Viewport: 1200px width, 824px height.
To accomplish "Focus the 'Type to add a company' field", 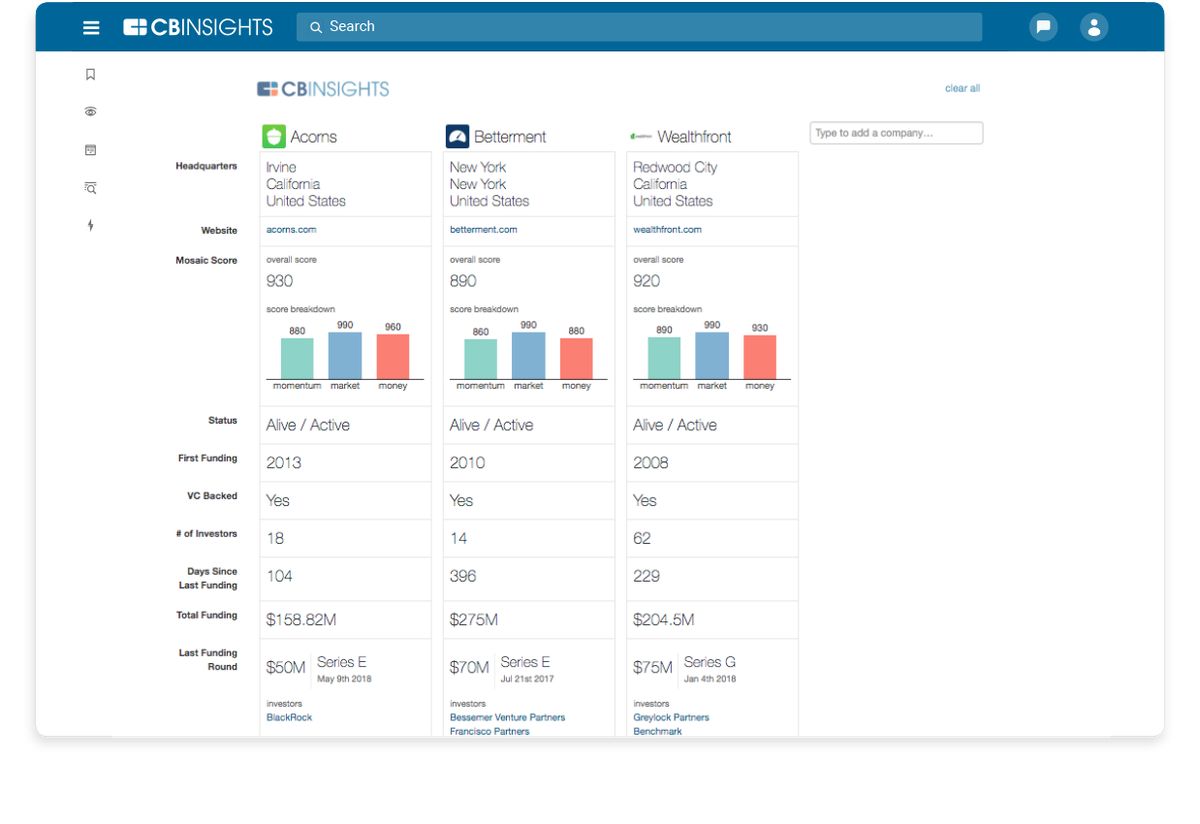I will (896, 133).
